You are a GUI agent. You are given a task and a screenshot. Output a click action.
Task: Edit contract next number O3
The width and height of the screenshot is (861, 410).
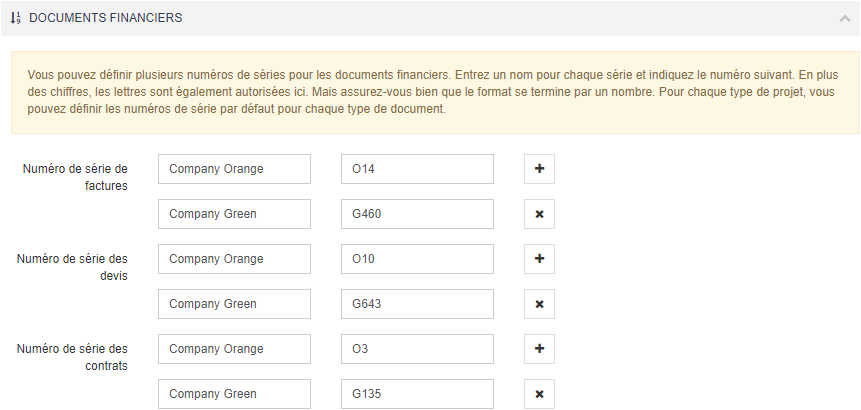click(x=417, y=349)
